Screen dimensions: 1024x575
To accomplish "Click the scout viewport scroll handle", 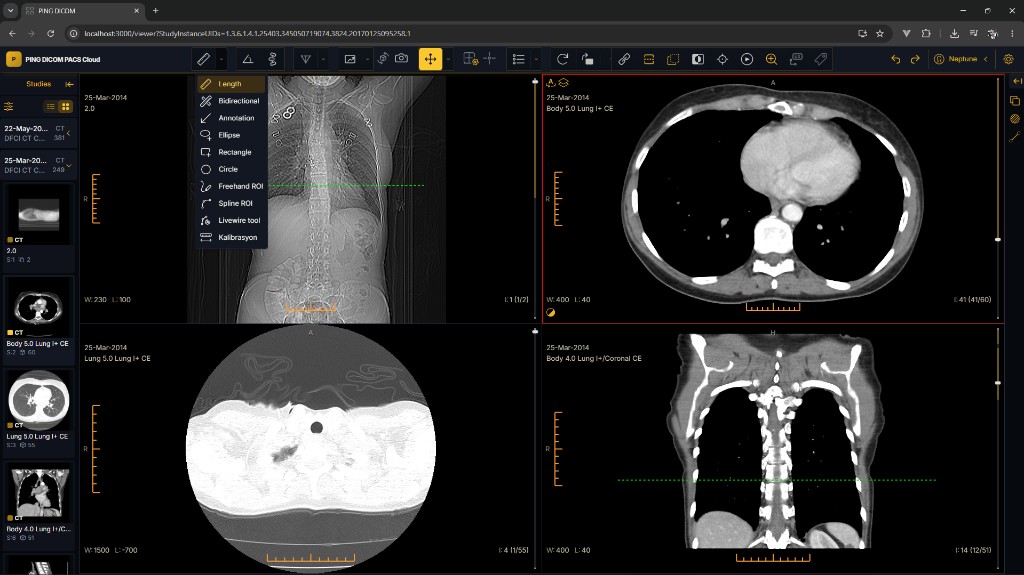I will 535,82.
